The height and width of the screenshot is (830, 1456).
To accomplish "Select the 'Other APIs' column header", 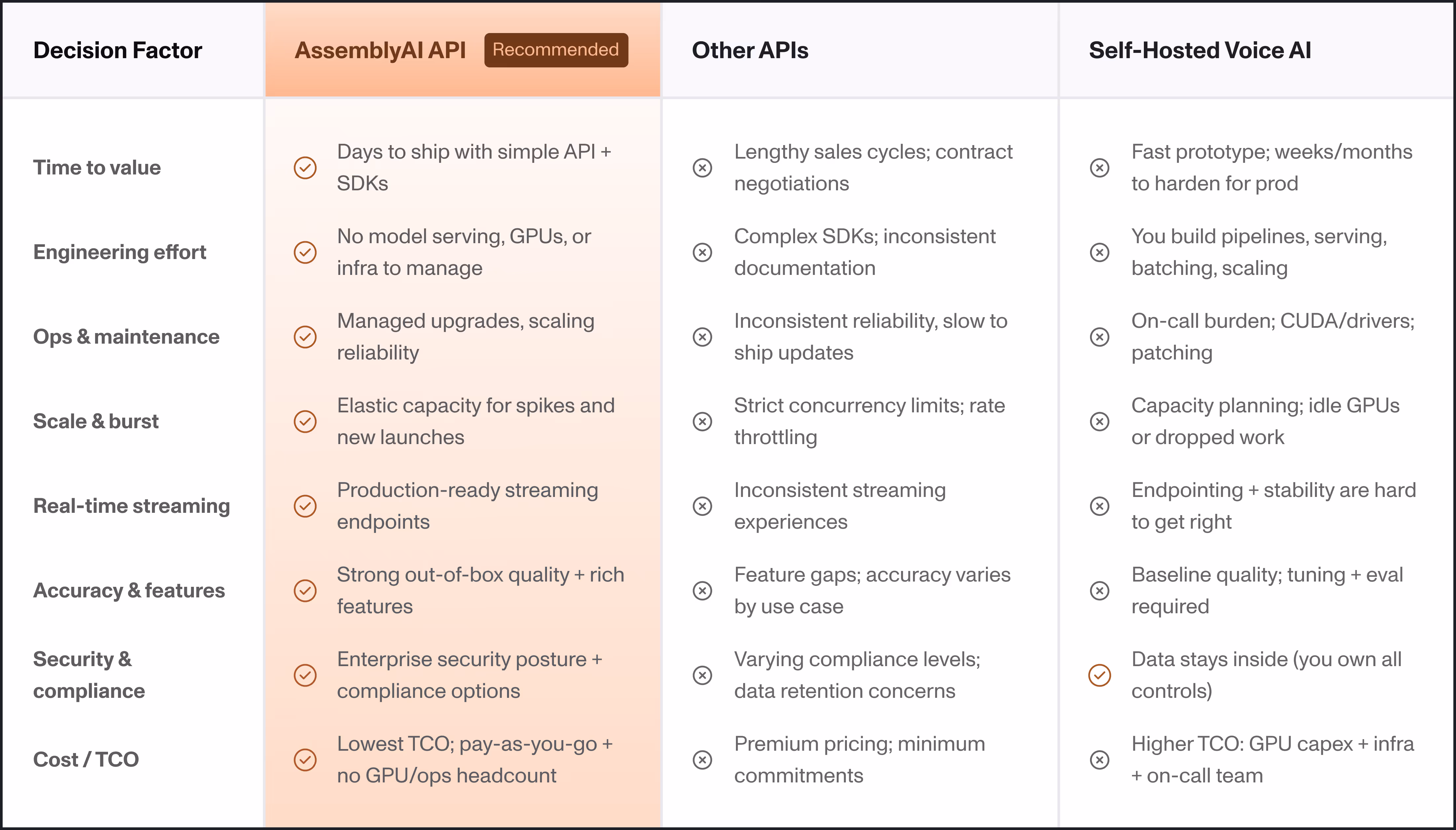I will 750,50.
